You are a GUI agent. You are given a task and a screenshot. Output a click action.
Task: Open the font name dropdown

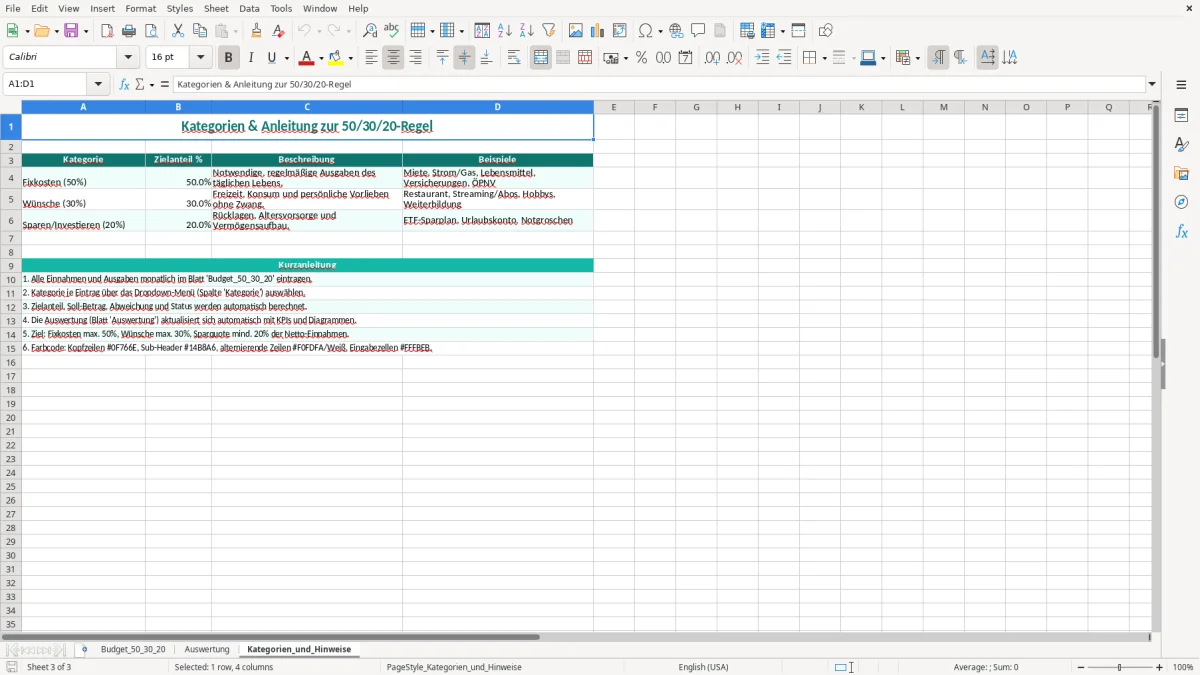tap(129, 58)
